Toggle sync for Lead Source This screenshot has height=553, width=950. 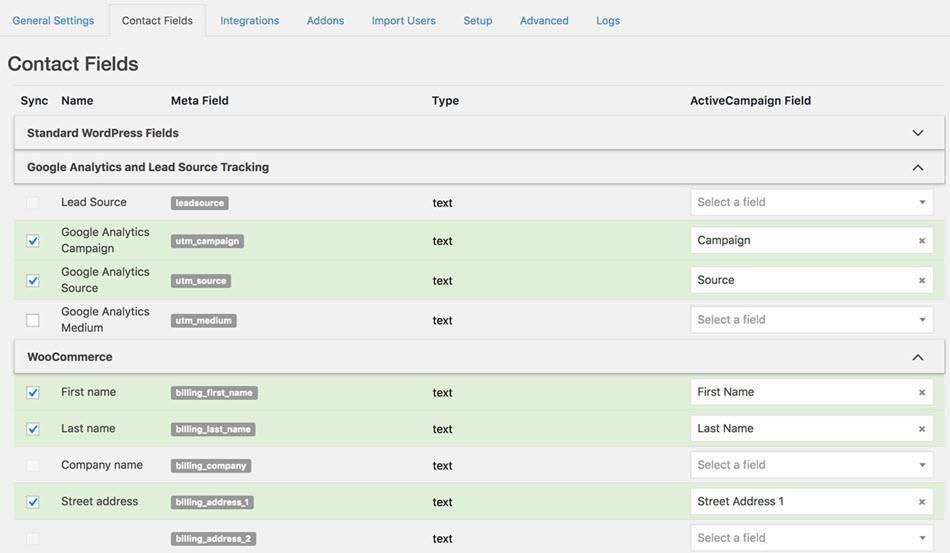coord(33,202)
